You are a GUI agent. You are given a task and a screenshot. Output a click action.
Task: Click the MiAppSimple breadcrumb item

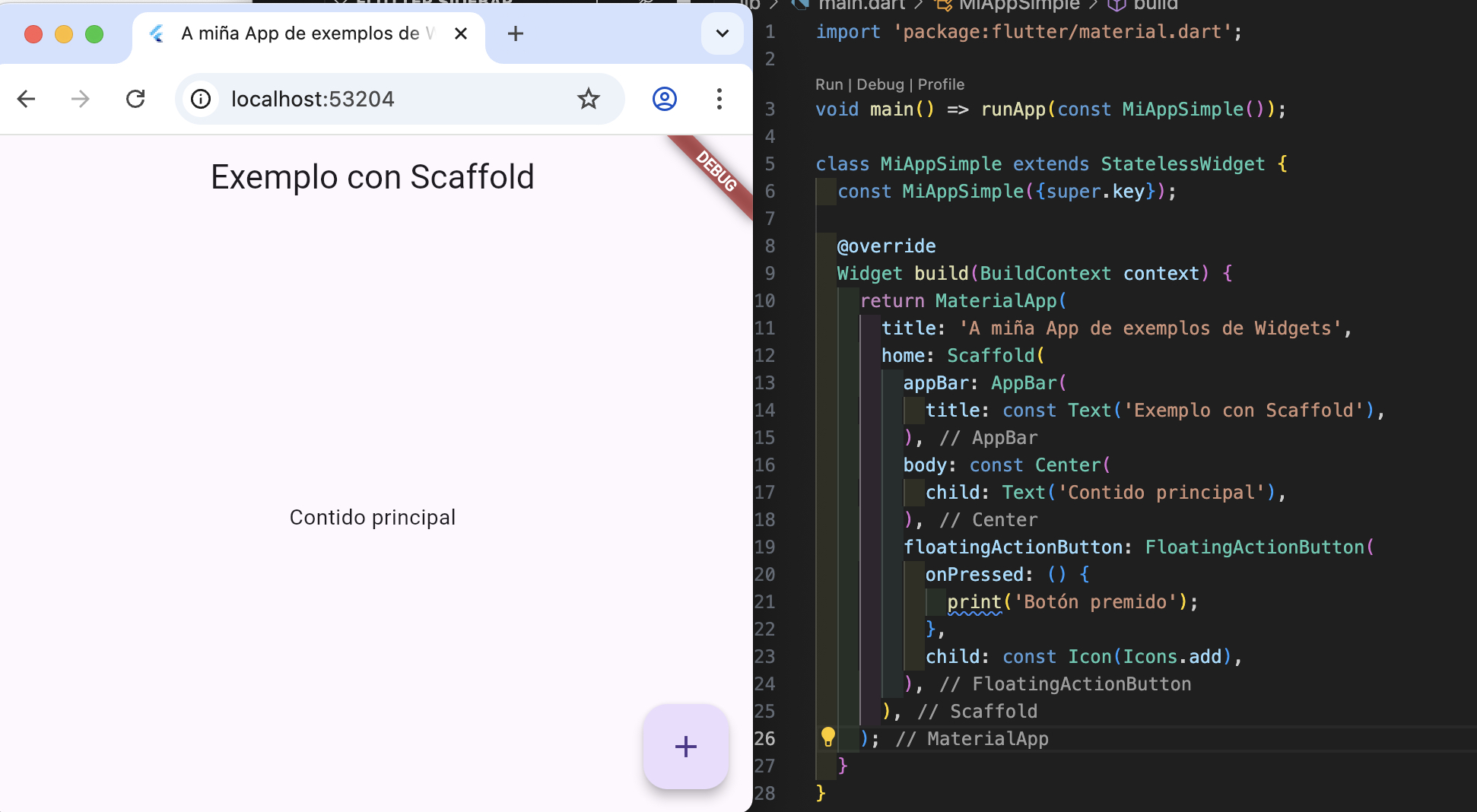(x=1018, y=5)
